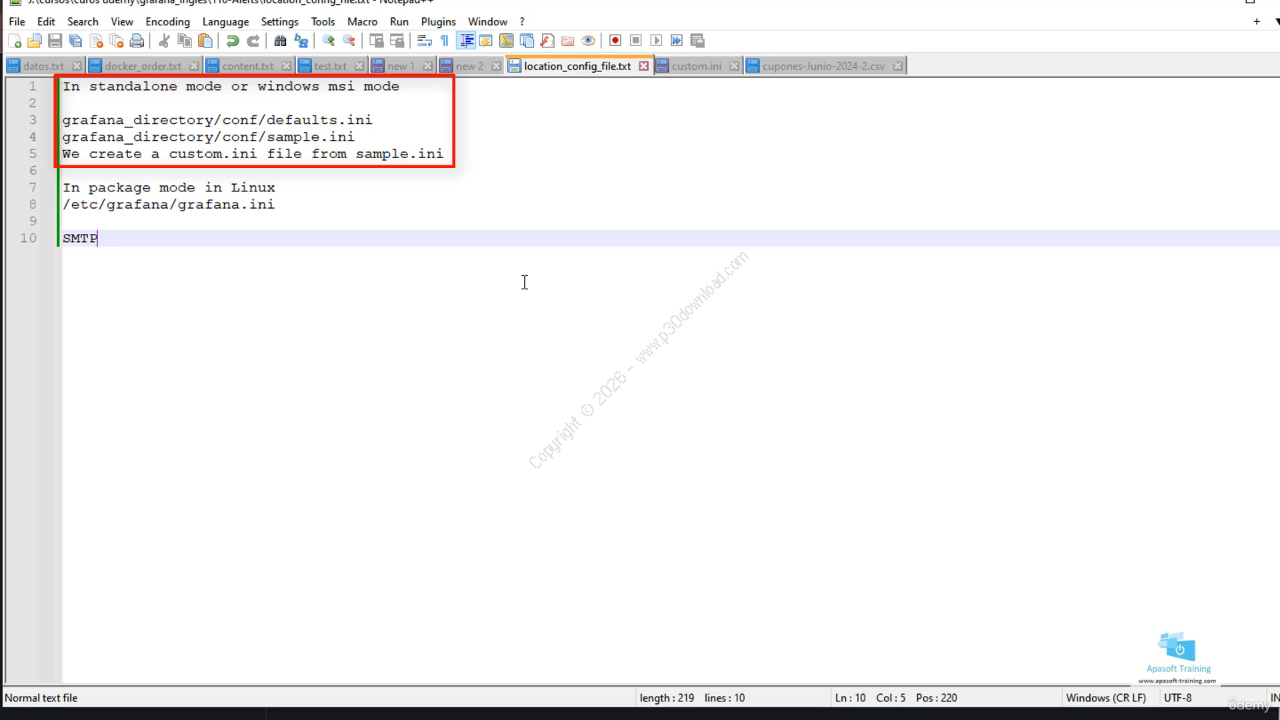Start macro recording with red dot icon
Screen dimensions: 1280x720
click(x=615, y=41)
